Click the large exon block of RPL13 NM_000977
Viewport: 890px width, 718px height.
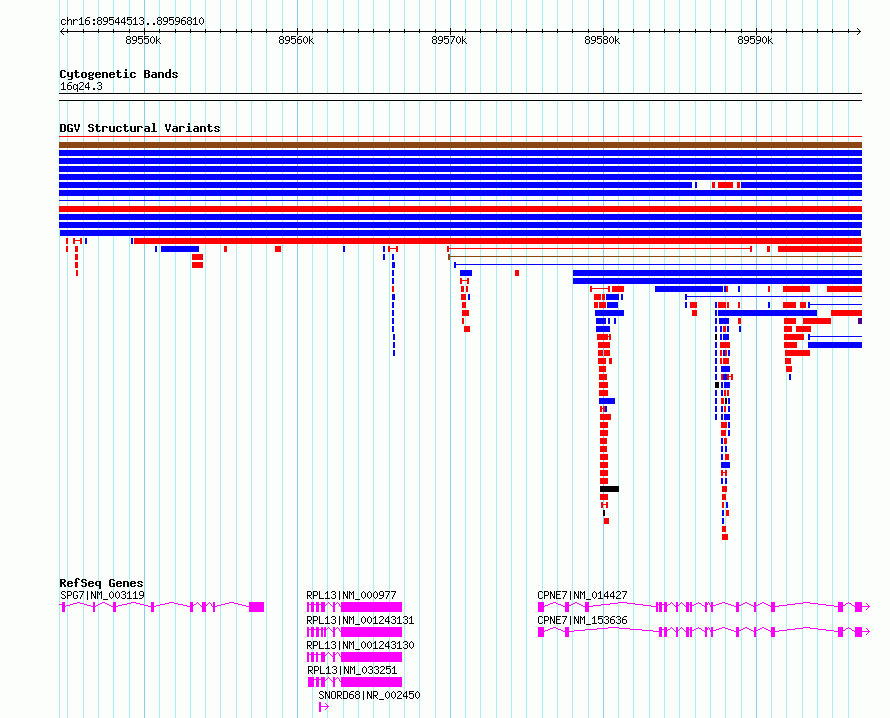372,607
